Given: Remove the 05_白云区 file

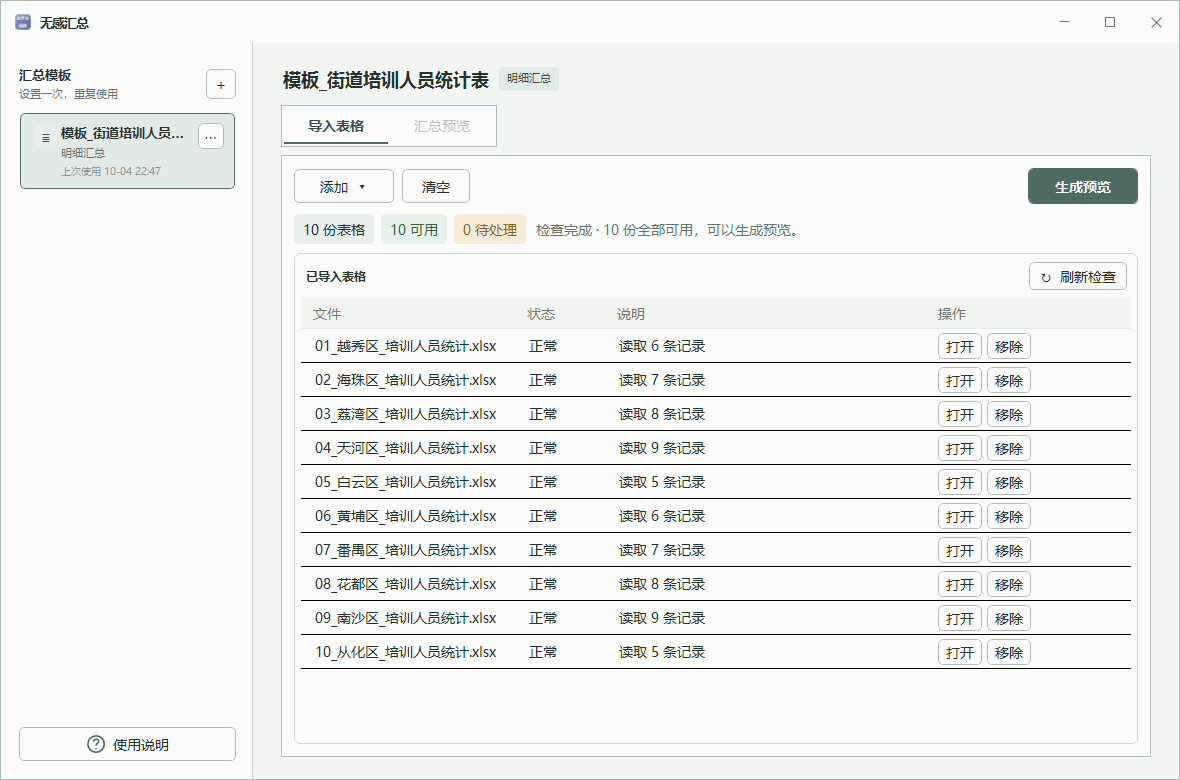Looking at the screenshot, I should coord(1008,483).
